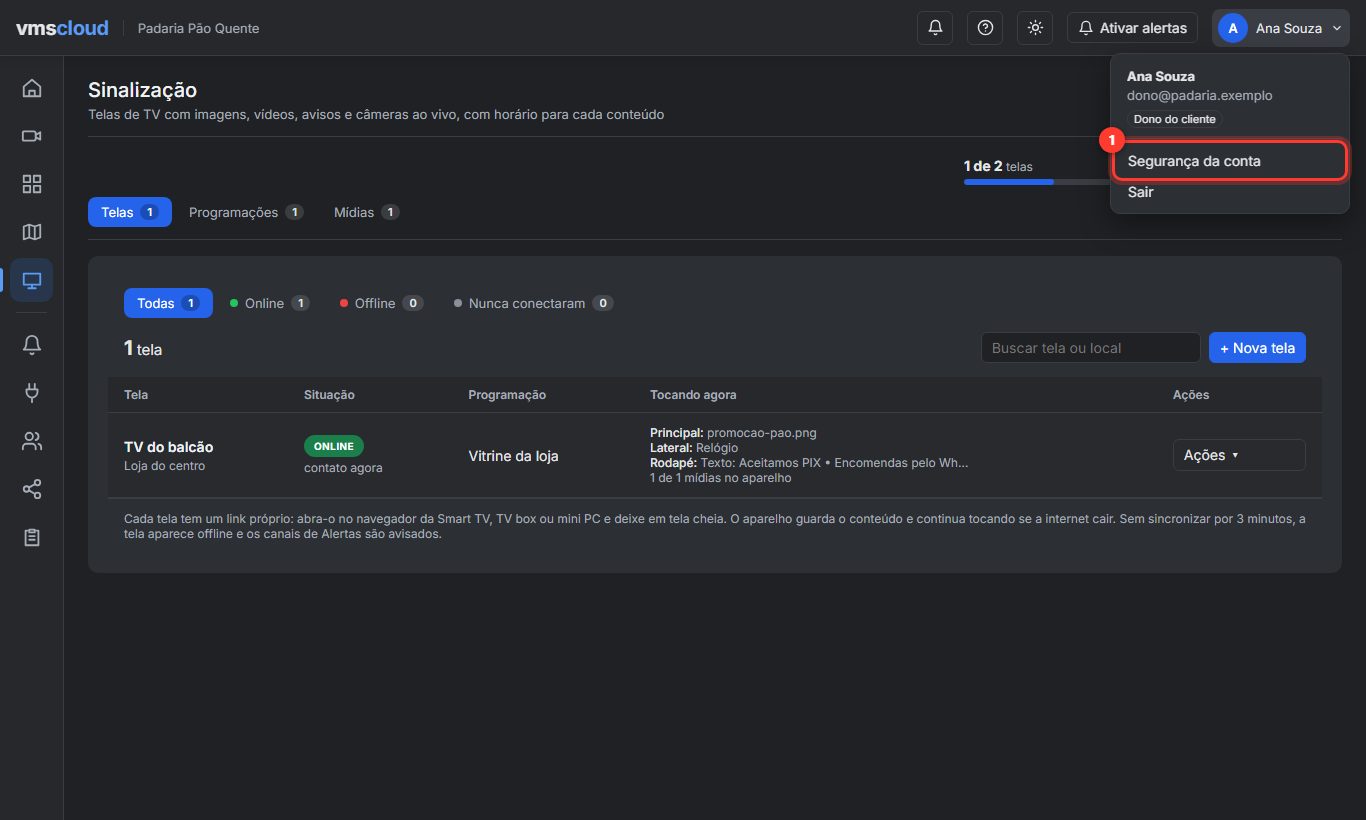
Task: Open the power plug icon in sidebar
Action: pos(32,392)
